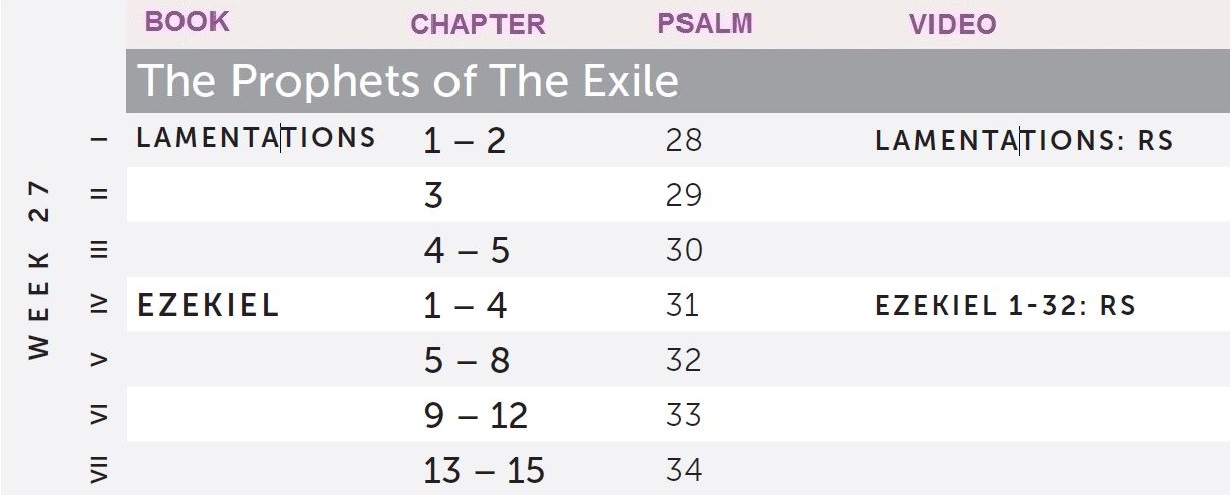1230x495 pixels.
Task: Click Psalm 31 entry
Action: 682,305
